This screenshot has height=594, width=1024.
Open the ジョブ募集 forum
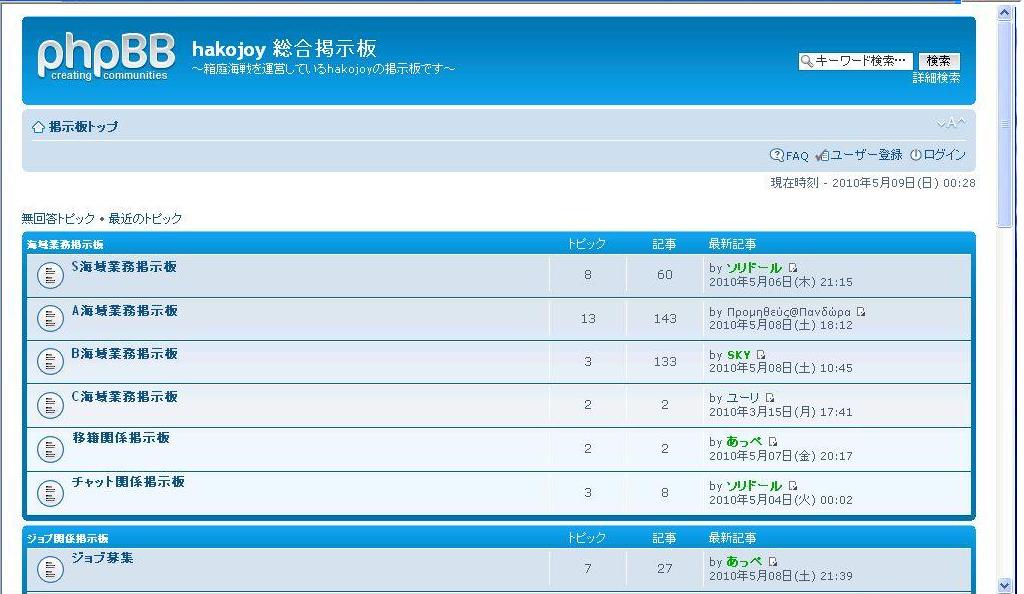[x=103, y=558]
